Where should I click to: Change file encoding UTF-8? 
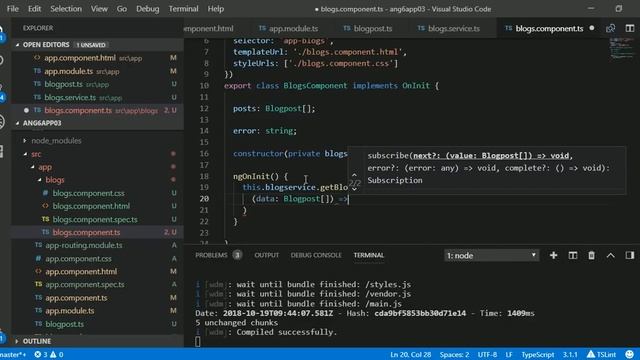[x=487, y=354]
